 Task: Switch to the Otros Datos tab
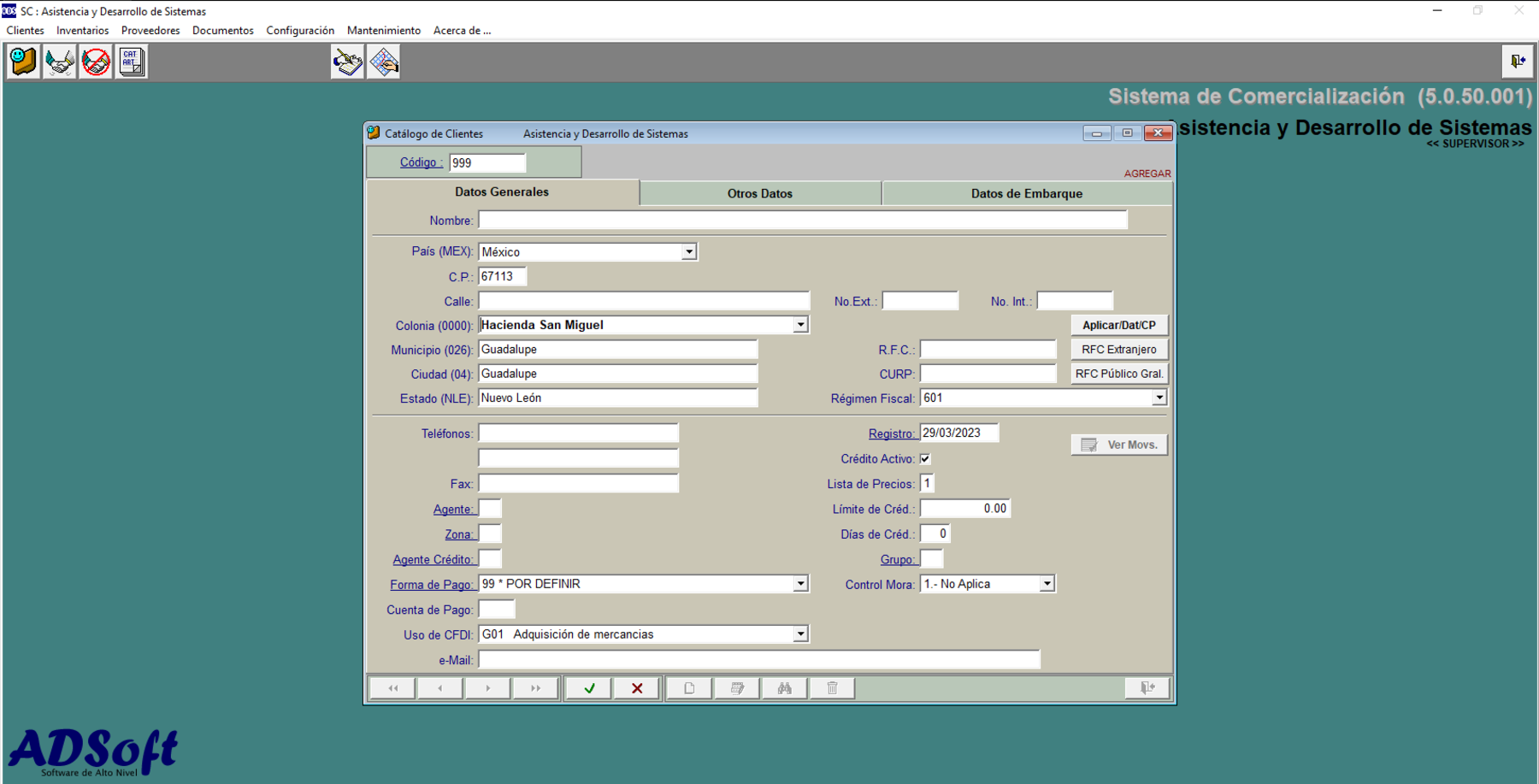pyautogui.click(x=759, y=194)
